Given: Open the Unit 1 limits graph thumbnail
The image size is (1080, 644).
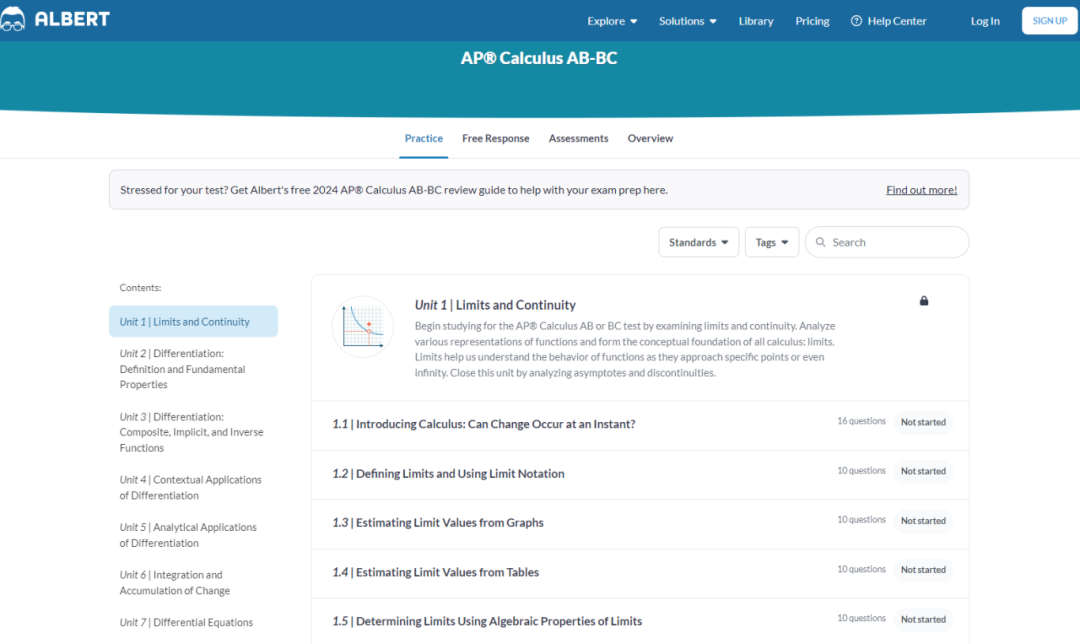Looking at the screenshot, I should click(362, 326).
